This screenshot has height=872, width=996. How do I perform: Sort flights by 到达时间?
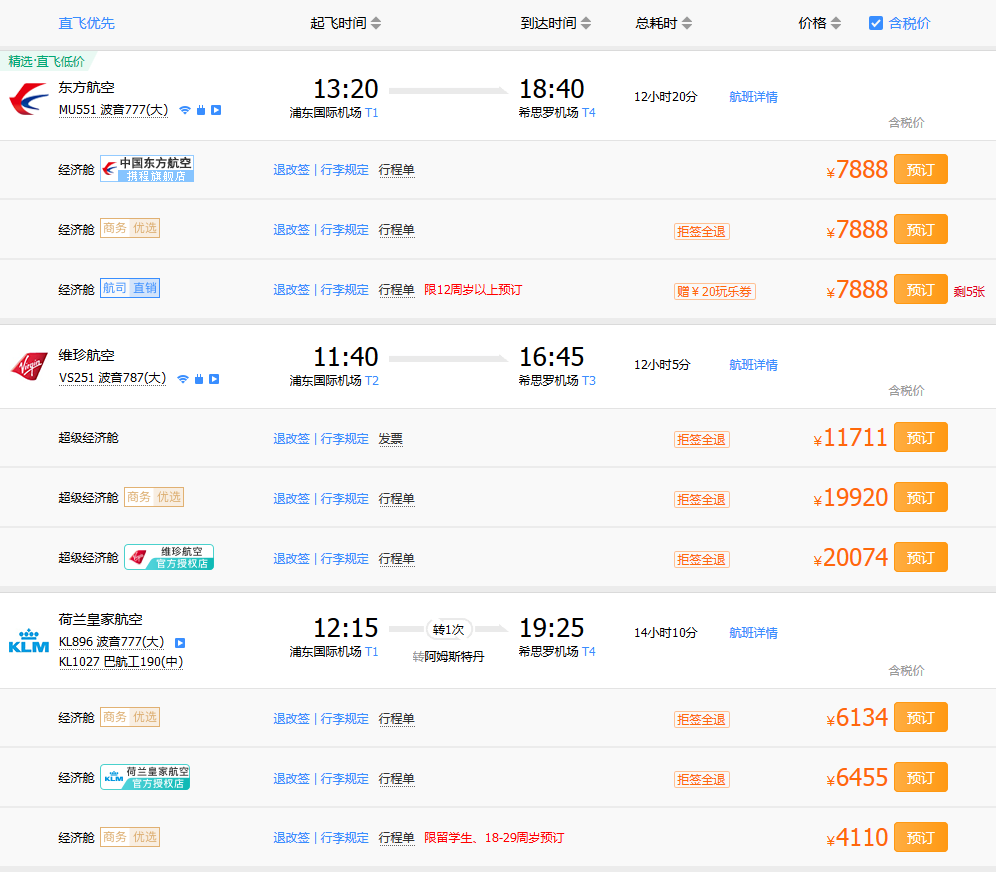pos(556,23)
